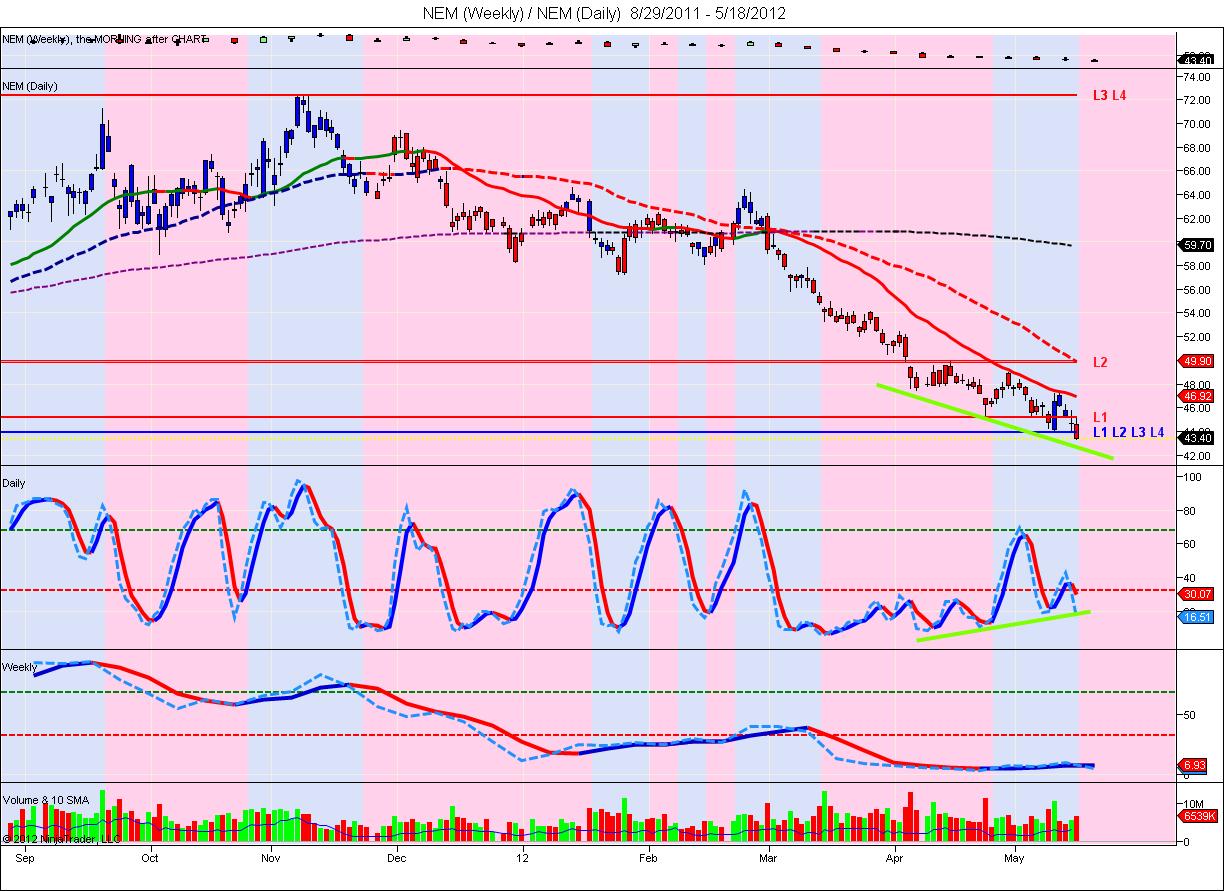The height and width of the screenshot is (891, 1224).
Task: Select the 'Nov' date axis label
Action: 269,858
